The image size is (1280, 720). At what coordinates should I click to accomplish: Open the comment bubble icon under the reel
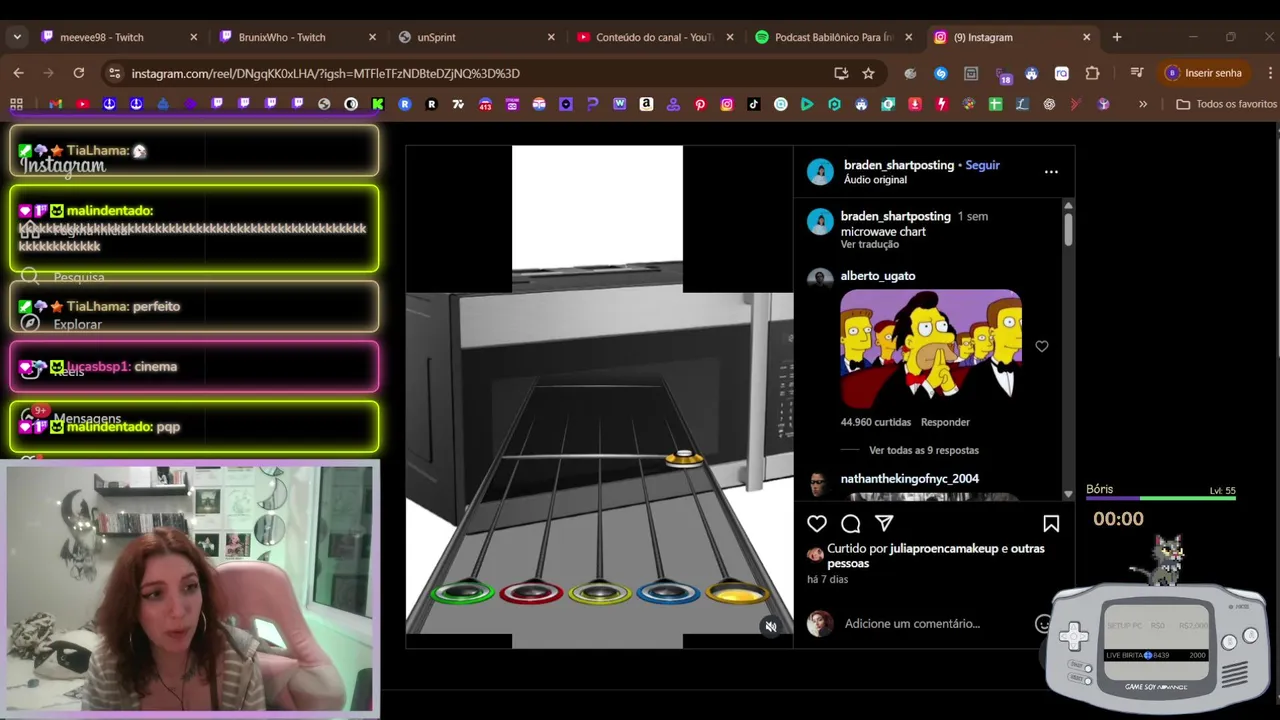click(851, 523)
